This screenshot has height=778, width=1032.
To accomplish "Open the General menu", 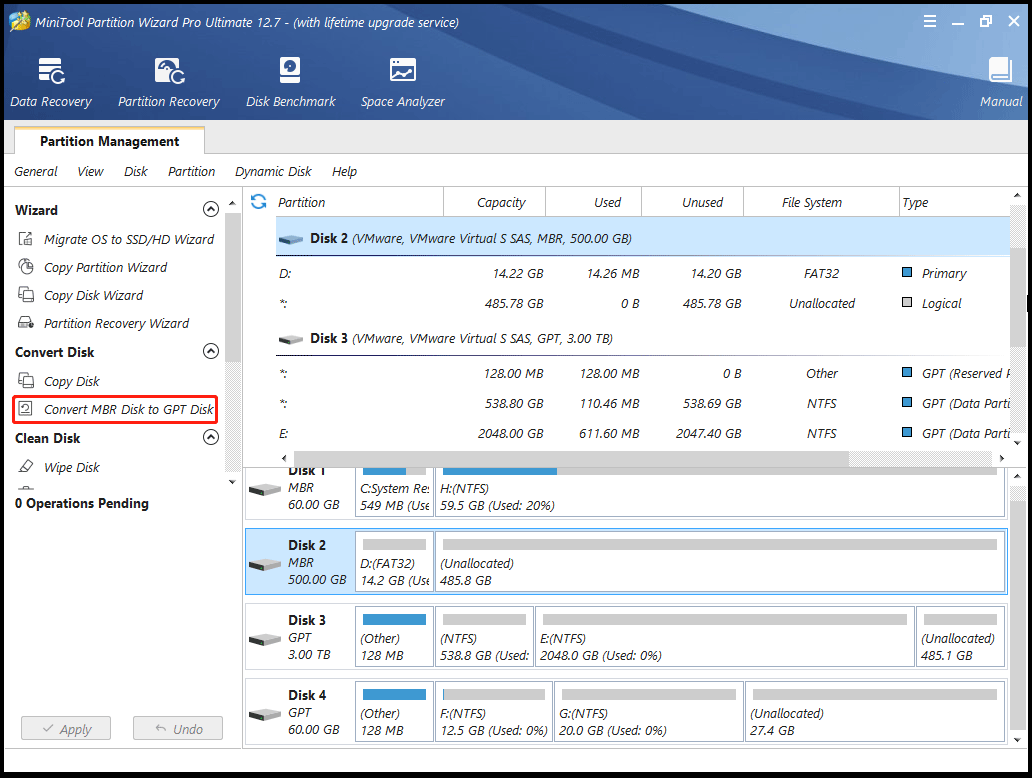I will 36,171.
